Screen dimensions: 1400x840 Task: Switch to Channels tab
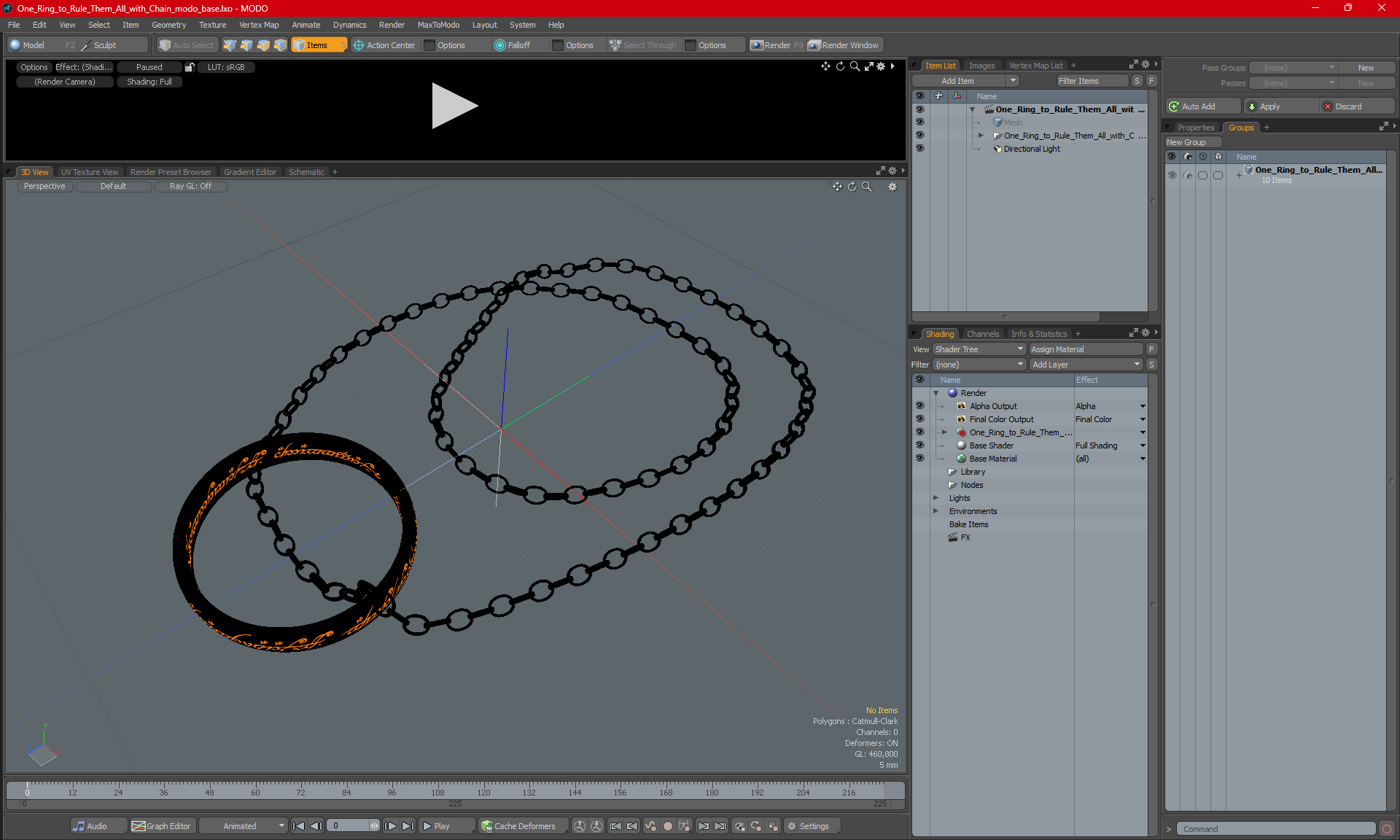click(x=983, y=334)
